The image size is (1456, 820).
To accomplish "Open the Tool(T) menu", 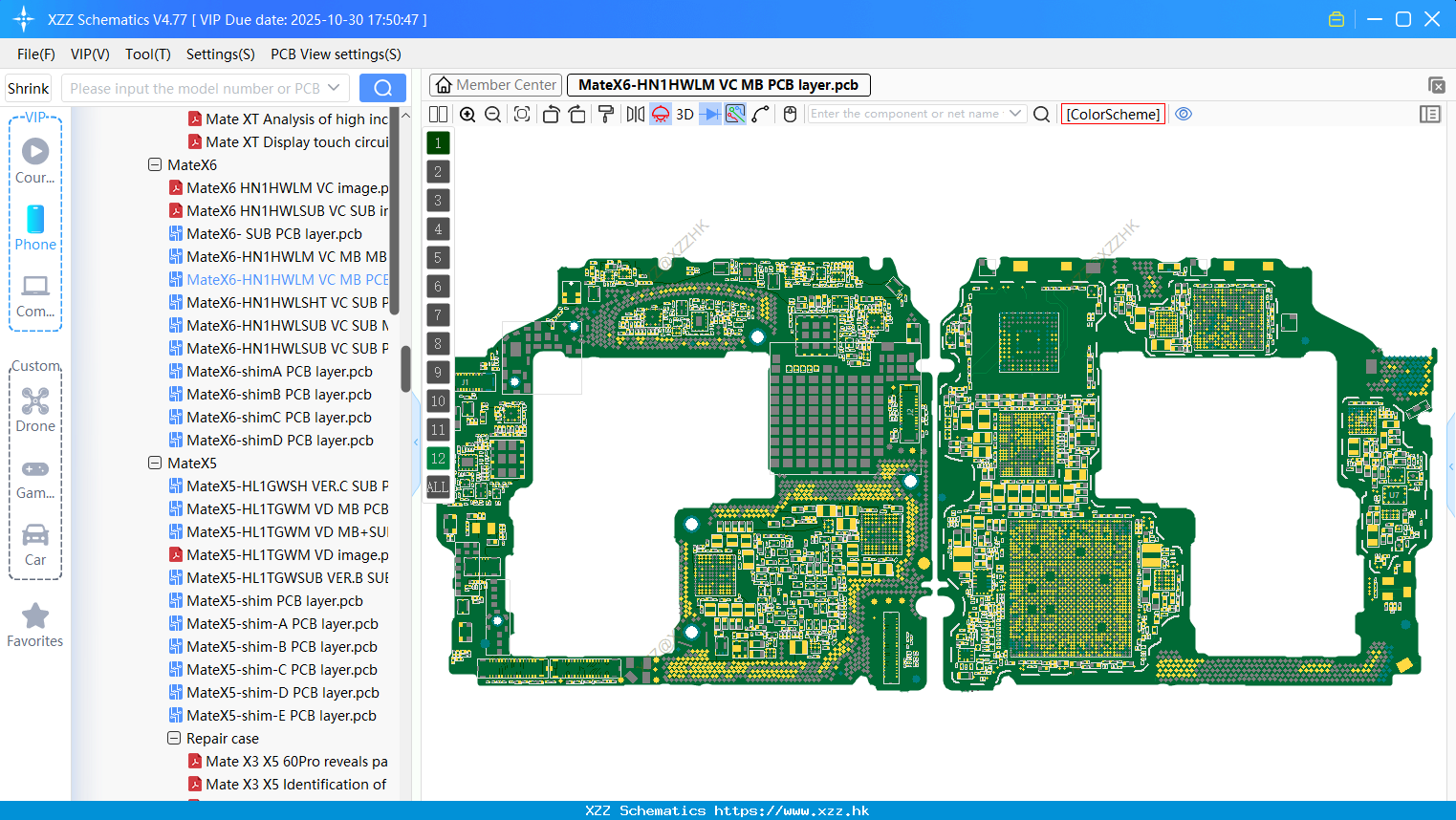I will pos(148,54).
